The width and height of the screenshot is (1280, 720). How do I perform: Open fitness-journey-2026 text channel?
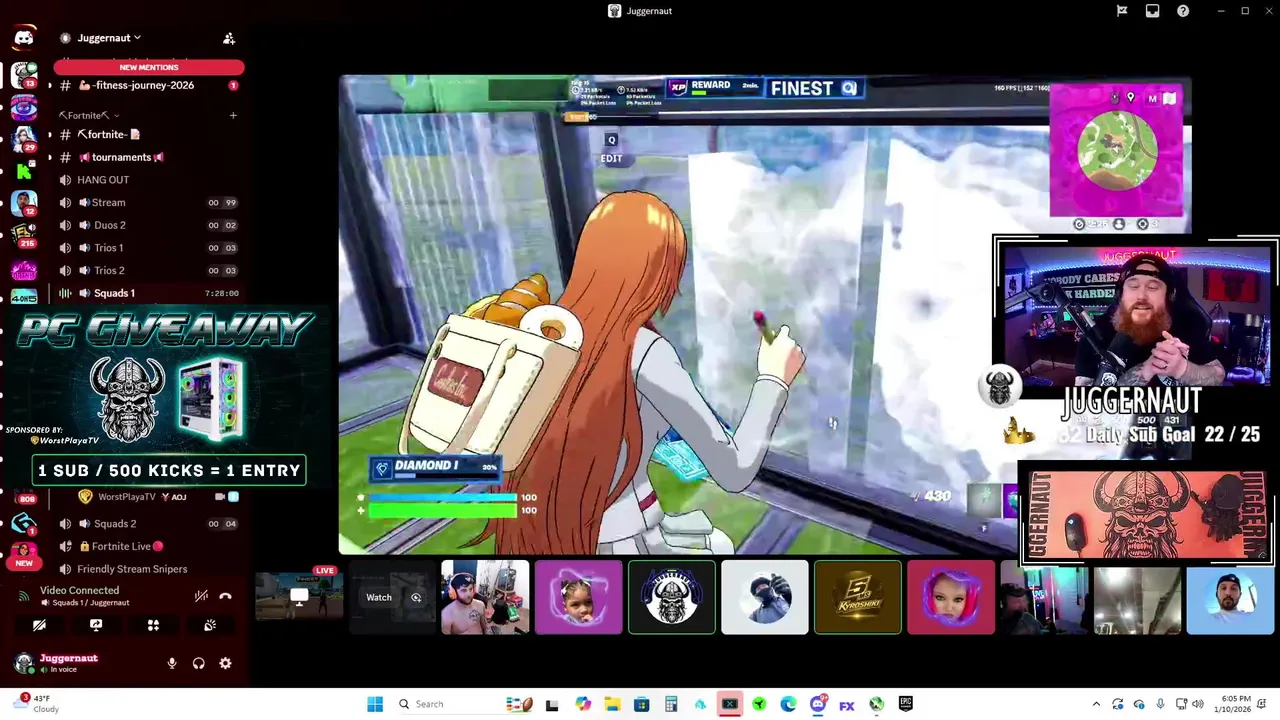(x=149, y=86)
